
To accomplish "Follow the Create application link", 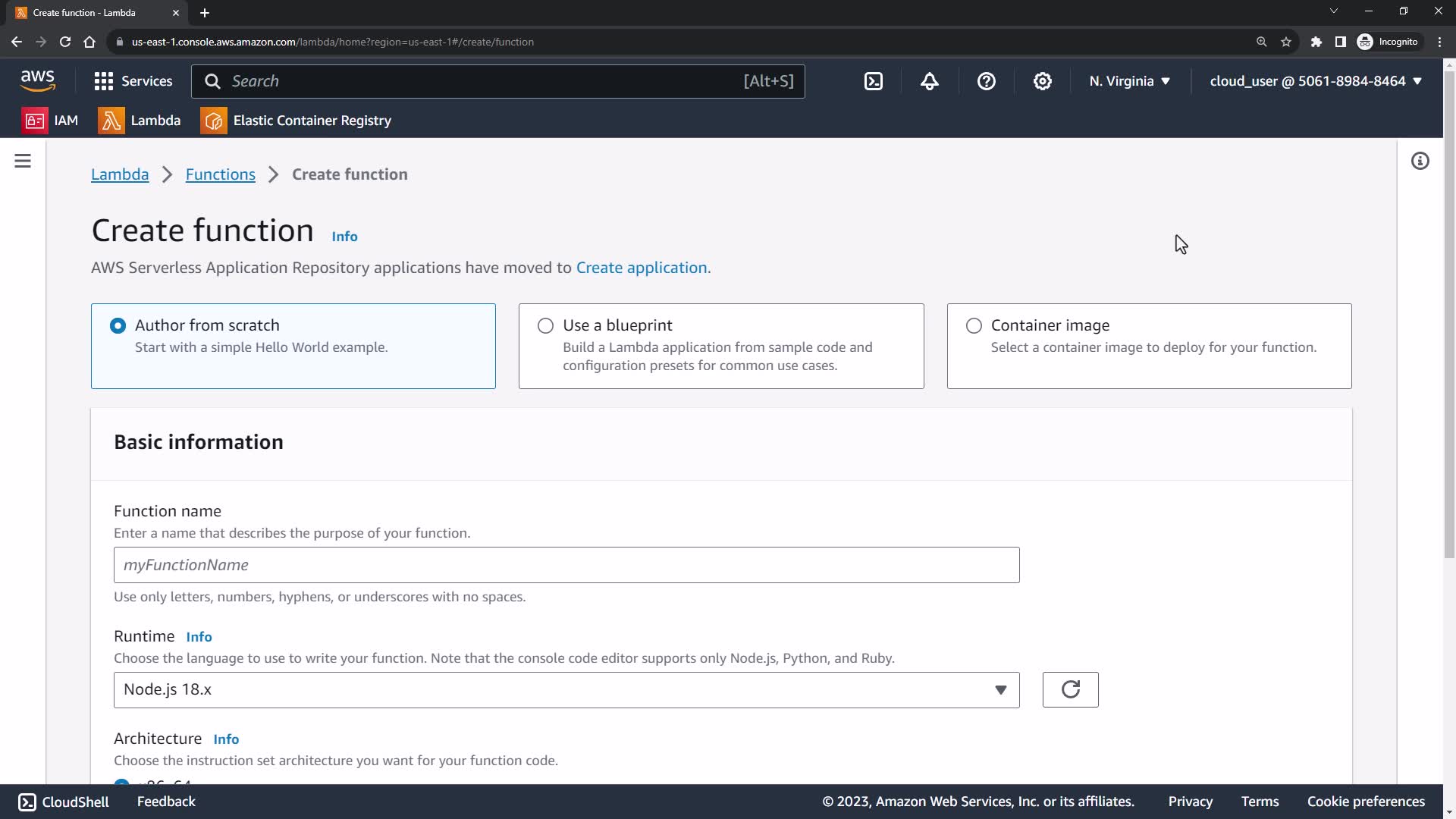I will (641, 268).
